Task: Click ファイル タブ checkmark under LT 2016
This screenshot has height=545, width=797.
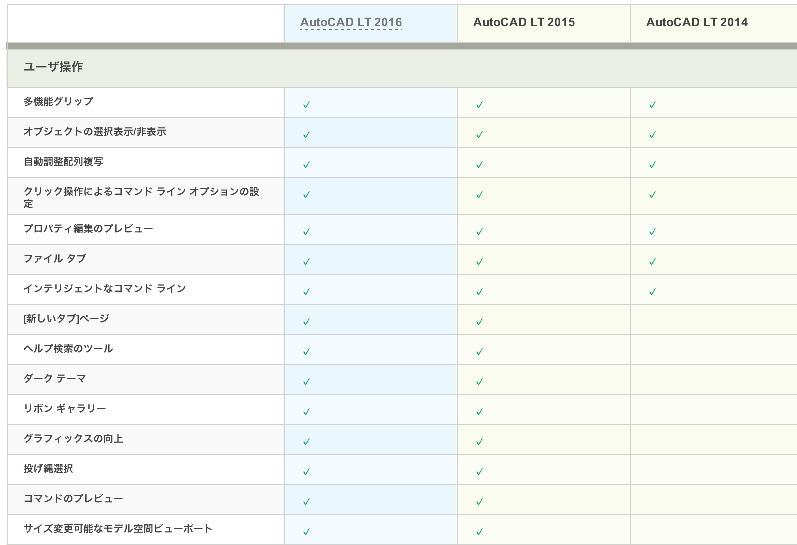Action: (306, 262)
